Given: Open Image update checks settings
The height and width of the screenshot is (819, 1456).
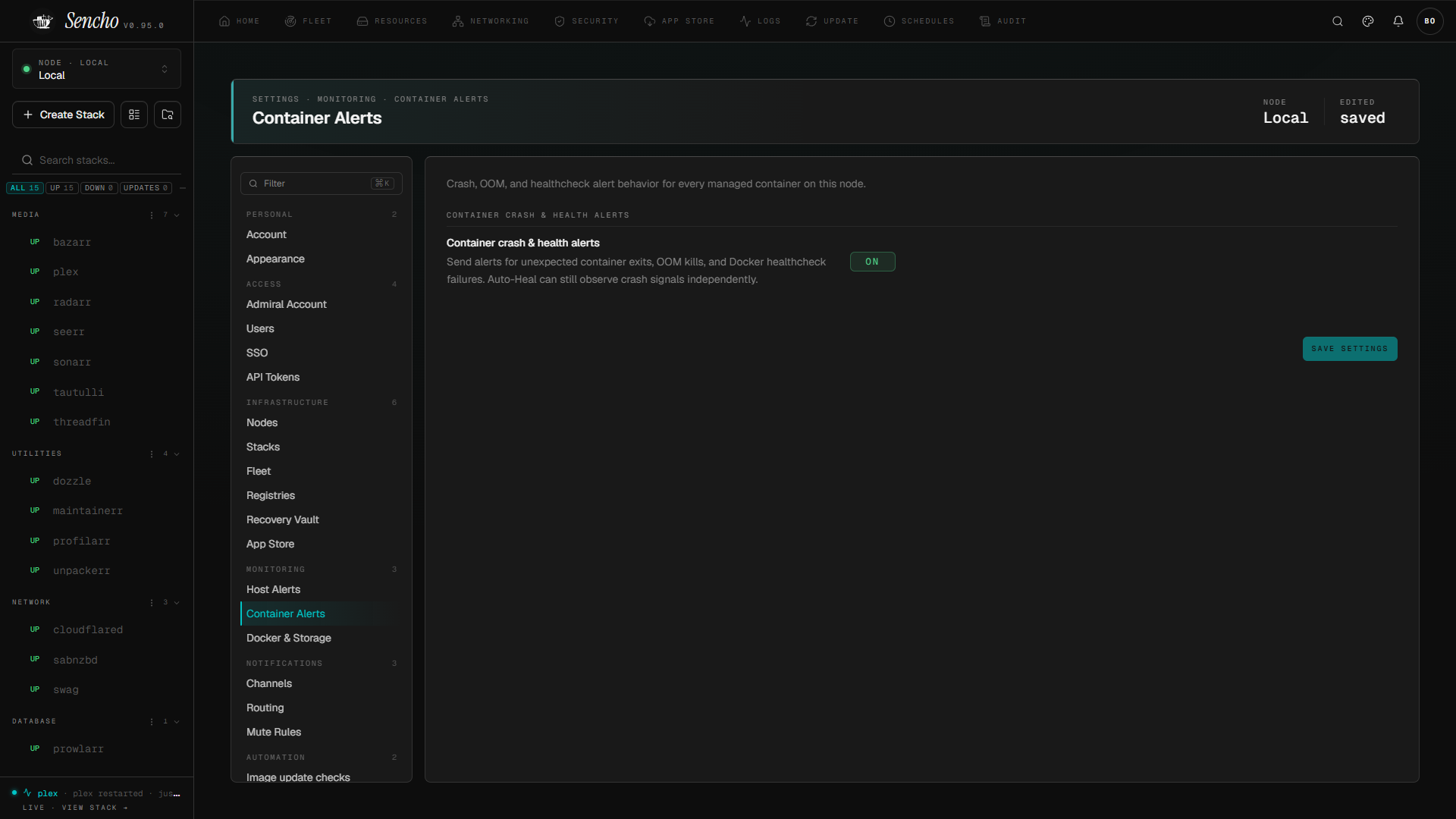Looking at the screenshot, I should pyautogui.click(x=322, y=777).
